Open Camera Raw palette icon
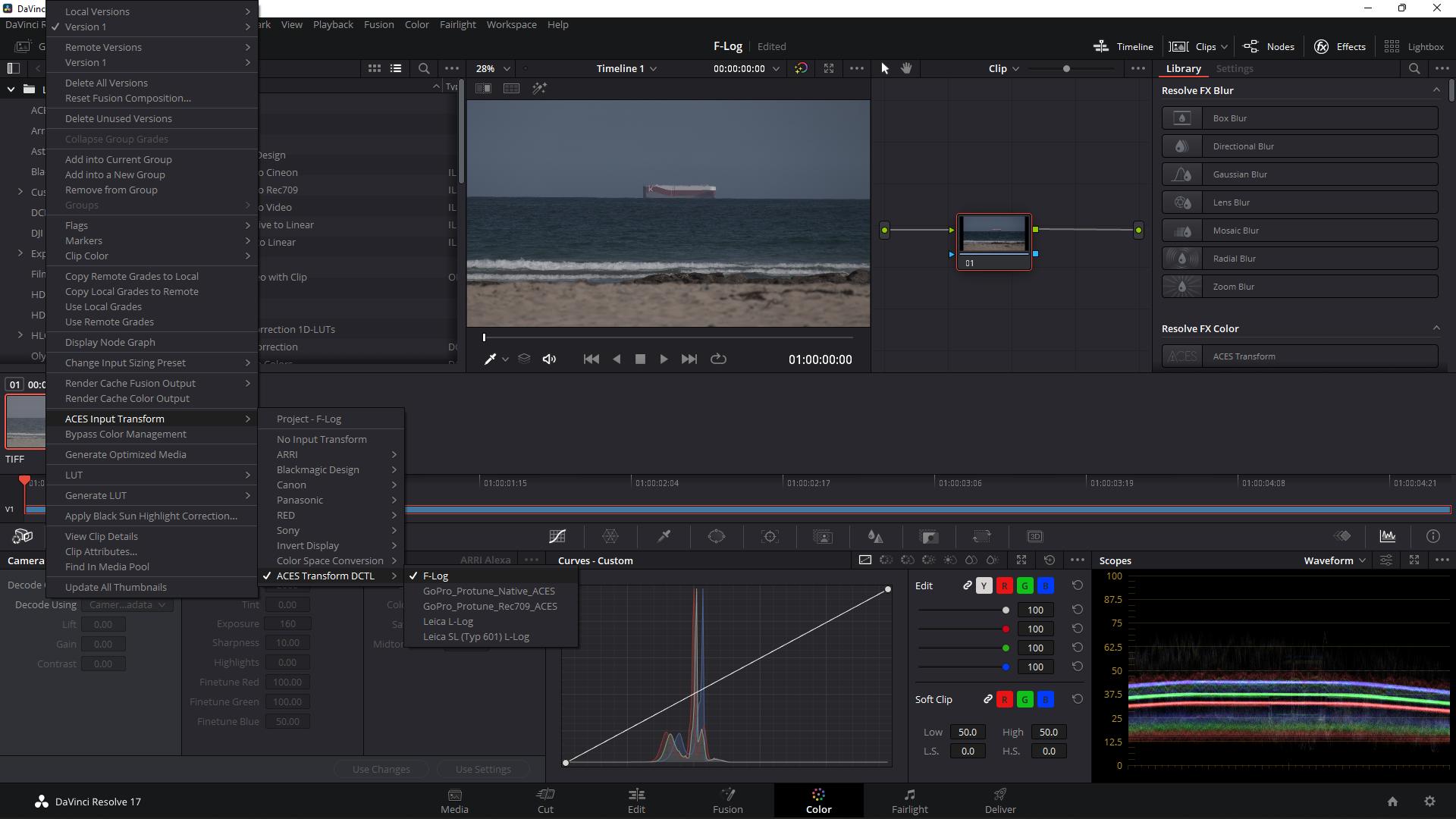The image size is (1456, 819). pos(23,536)
